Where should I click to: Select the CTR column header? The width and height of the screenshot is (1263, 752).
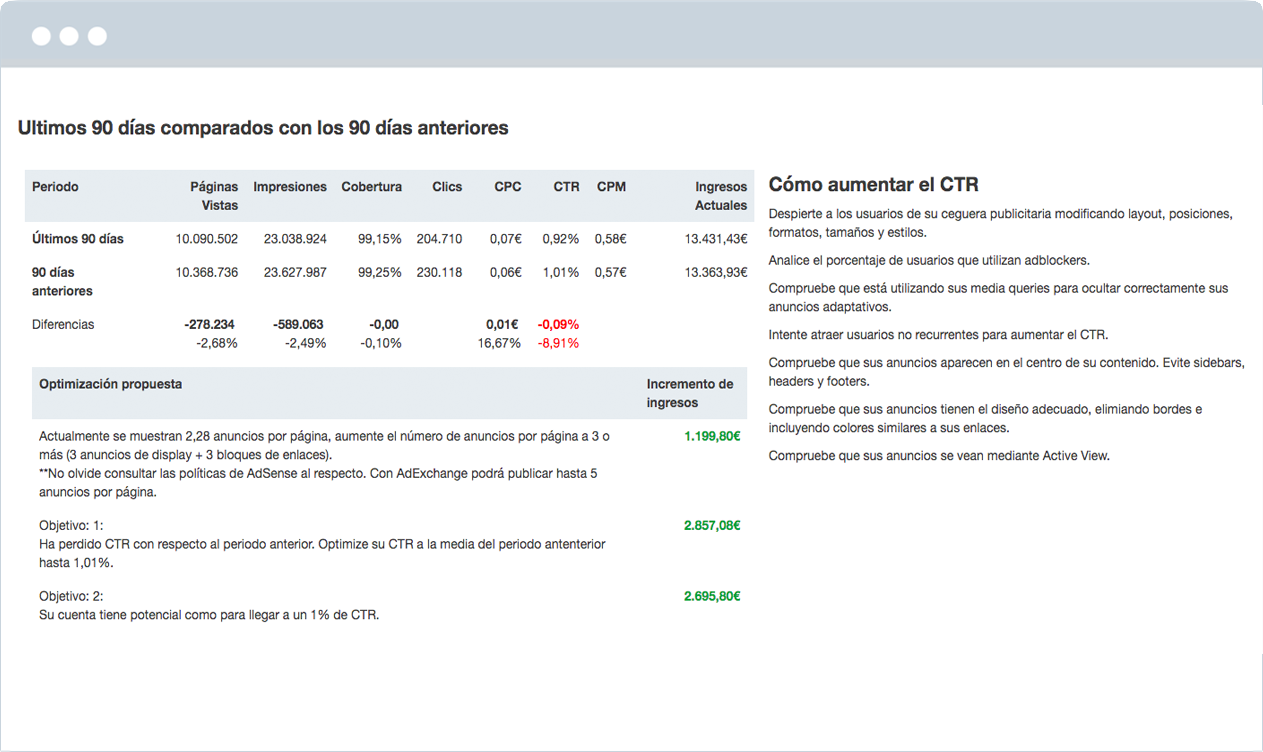point(566,186)
